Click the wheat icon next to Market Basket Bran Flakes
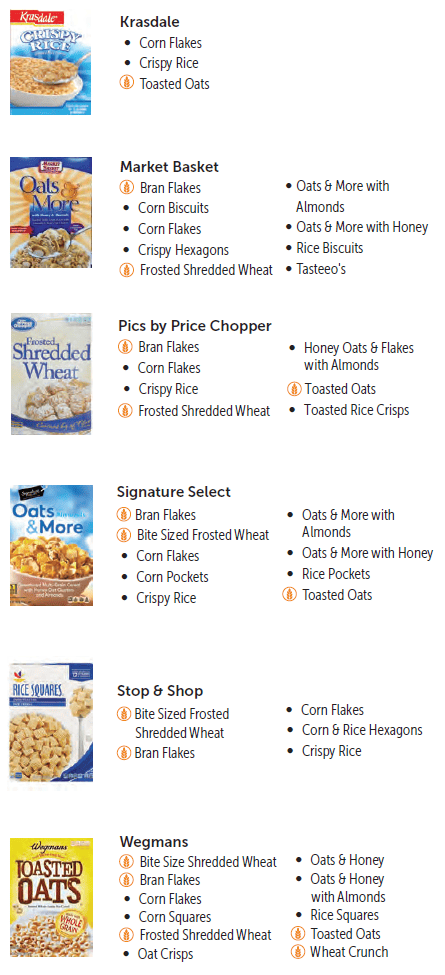 point(126,187)
